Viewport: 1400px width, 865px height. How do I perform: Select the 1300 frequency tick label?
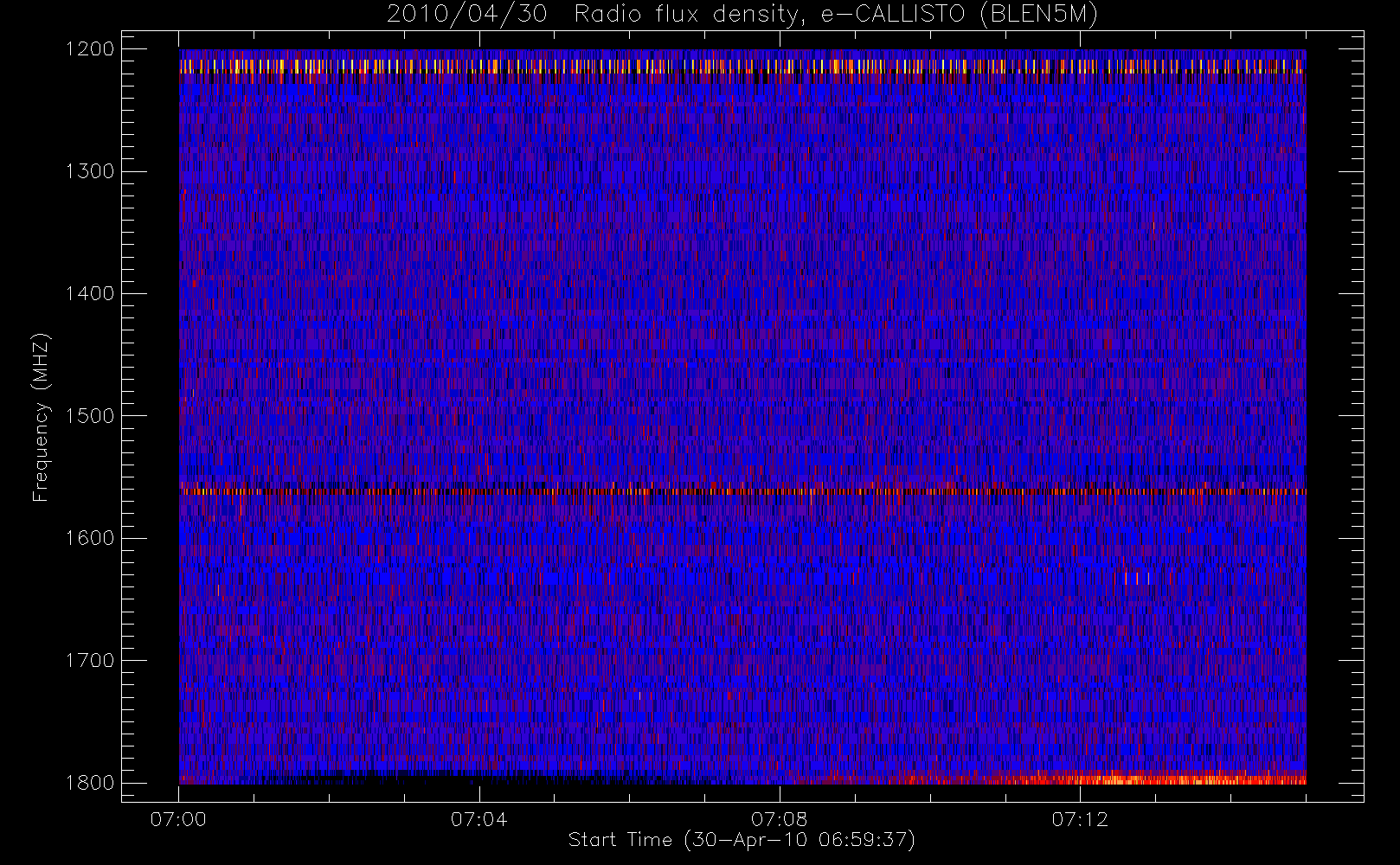pyautogui.click(x=90, y=171)
